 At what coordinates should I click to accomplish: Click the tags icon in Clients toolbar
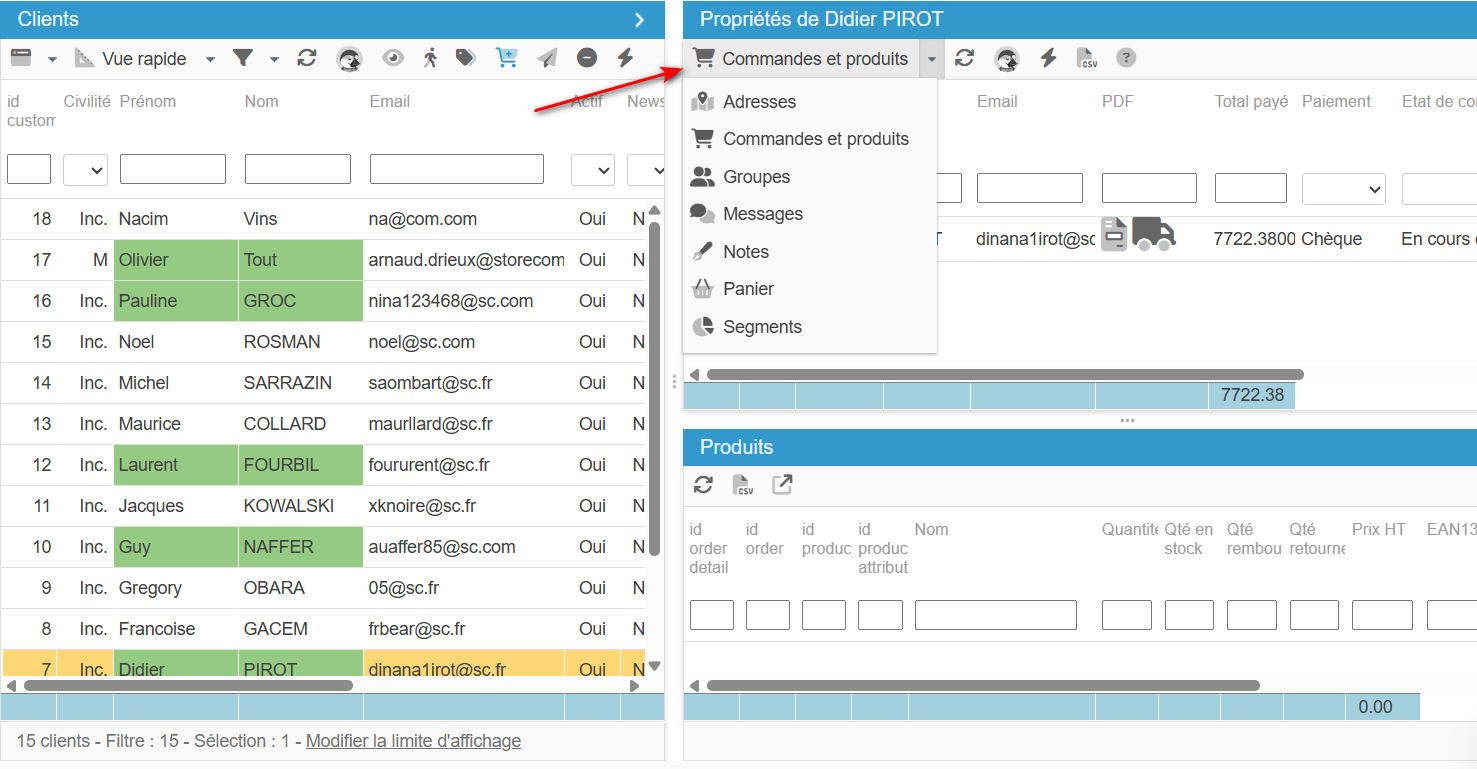pos(466,58)
